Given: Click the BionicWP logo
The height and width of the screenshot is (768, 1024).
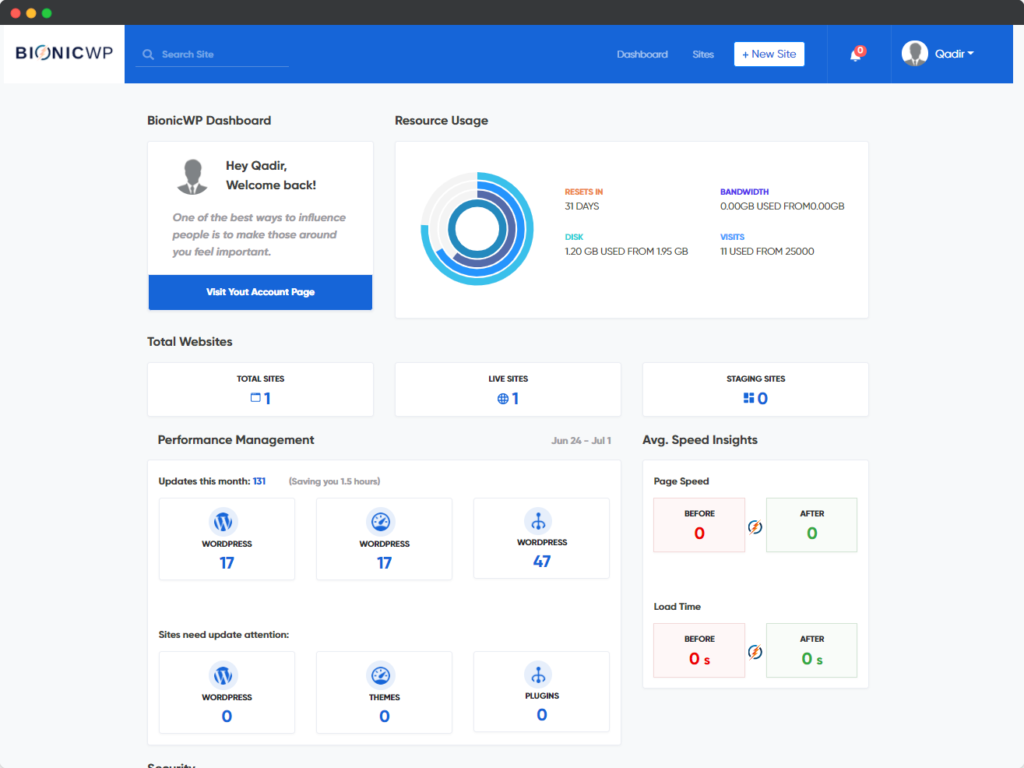Looking at the screenshot, I should [64, 53].
